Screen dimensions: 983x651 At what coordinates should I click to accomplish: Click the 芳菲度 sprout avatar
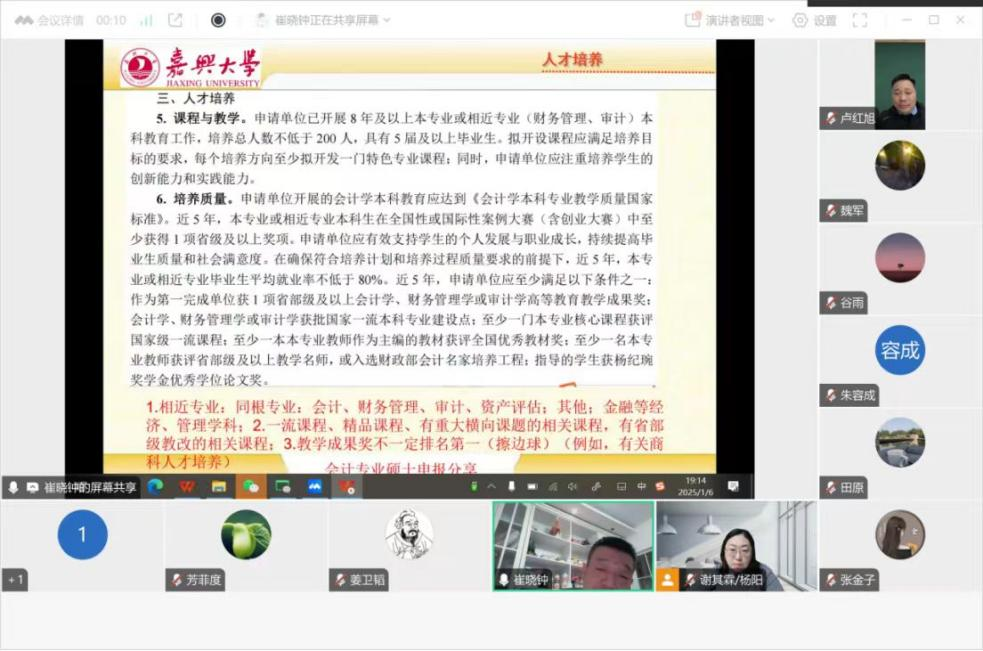(246, 534)
